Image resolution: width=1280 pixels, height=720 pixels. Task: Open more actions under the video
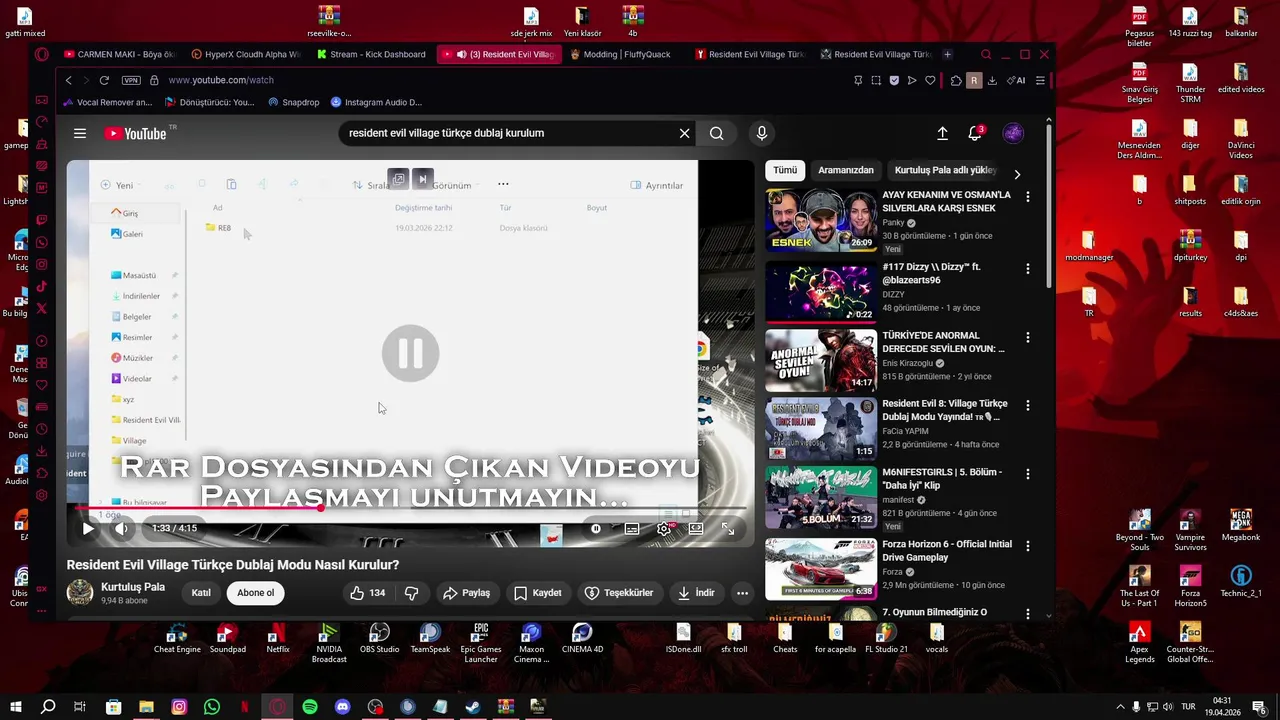742,593
